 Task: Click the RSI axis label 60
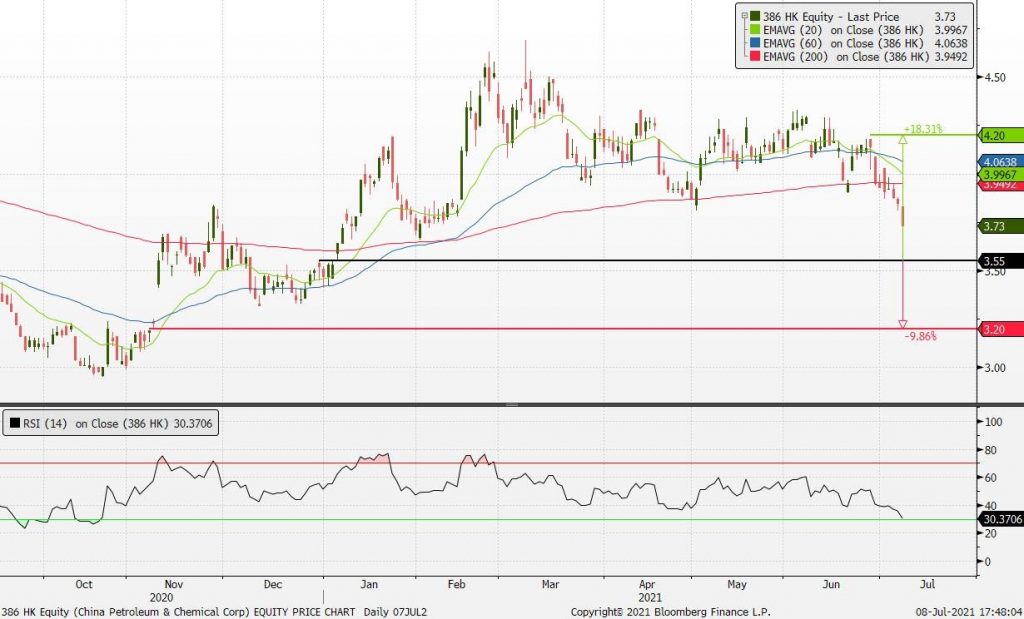pos(991,478)
